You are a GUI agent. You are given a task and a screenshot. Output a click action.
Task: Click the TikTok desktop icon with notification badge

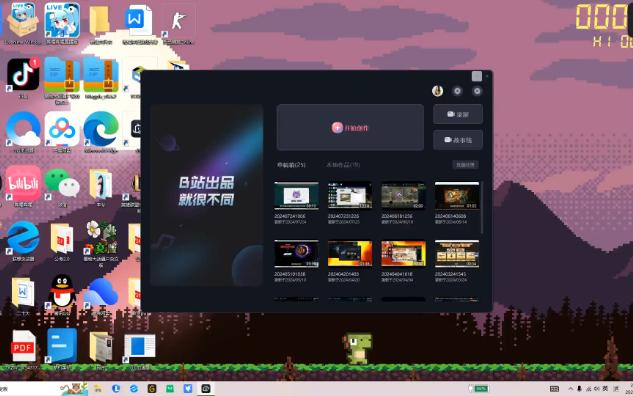pyautogui.click(x=23, y=75)
